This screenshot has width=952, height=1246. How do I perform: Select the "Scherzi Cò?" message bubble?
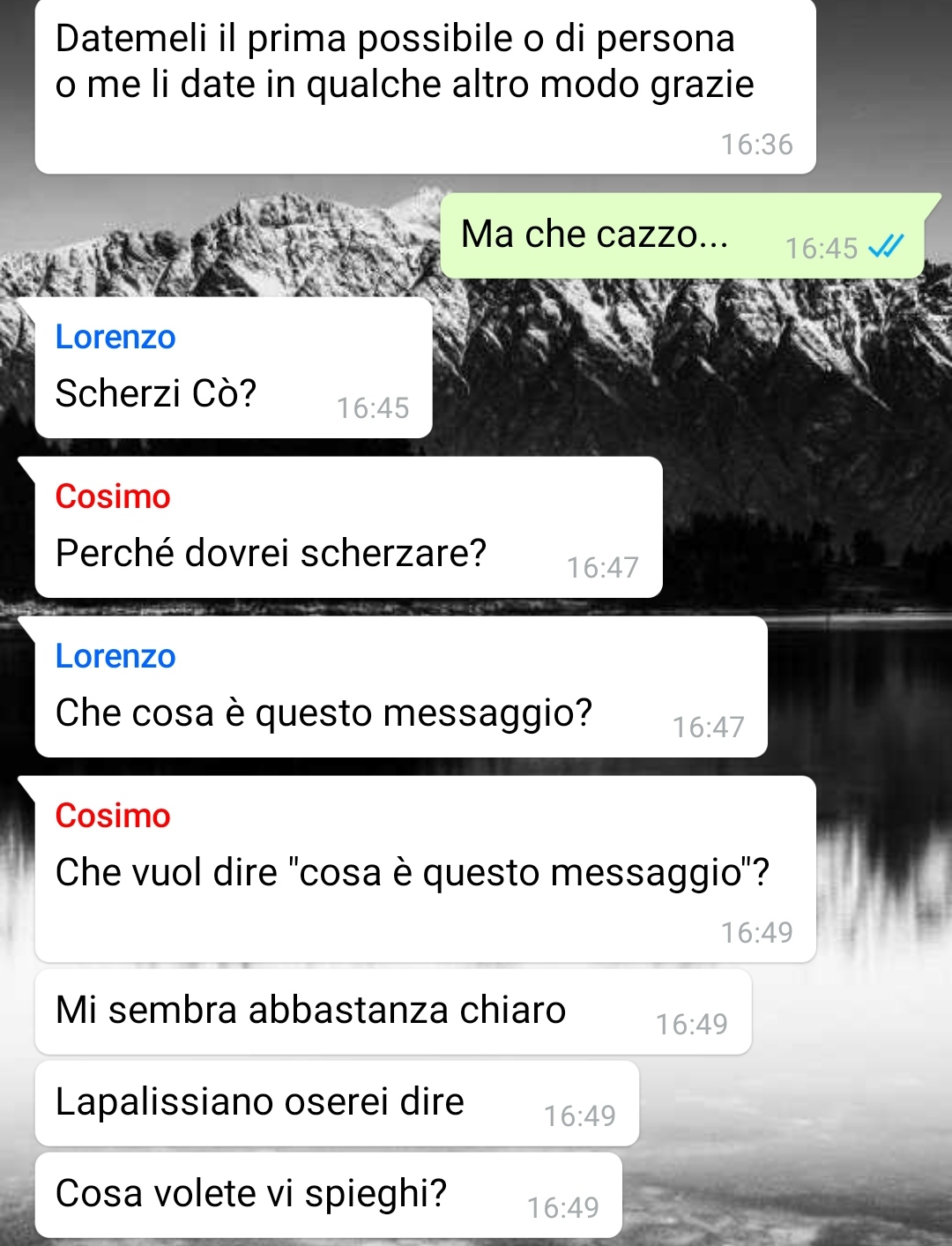coord(234,368)
